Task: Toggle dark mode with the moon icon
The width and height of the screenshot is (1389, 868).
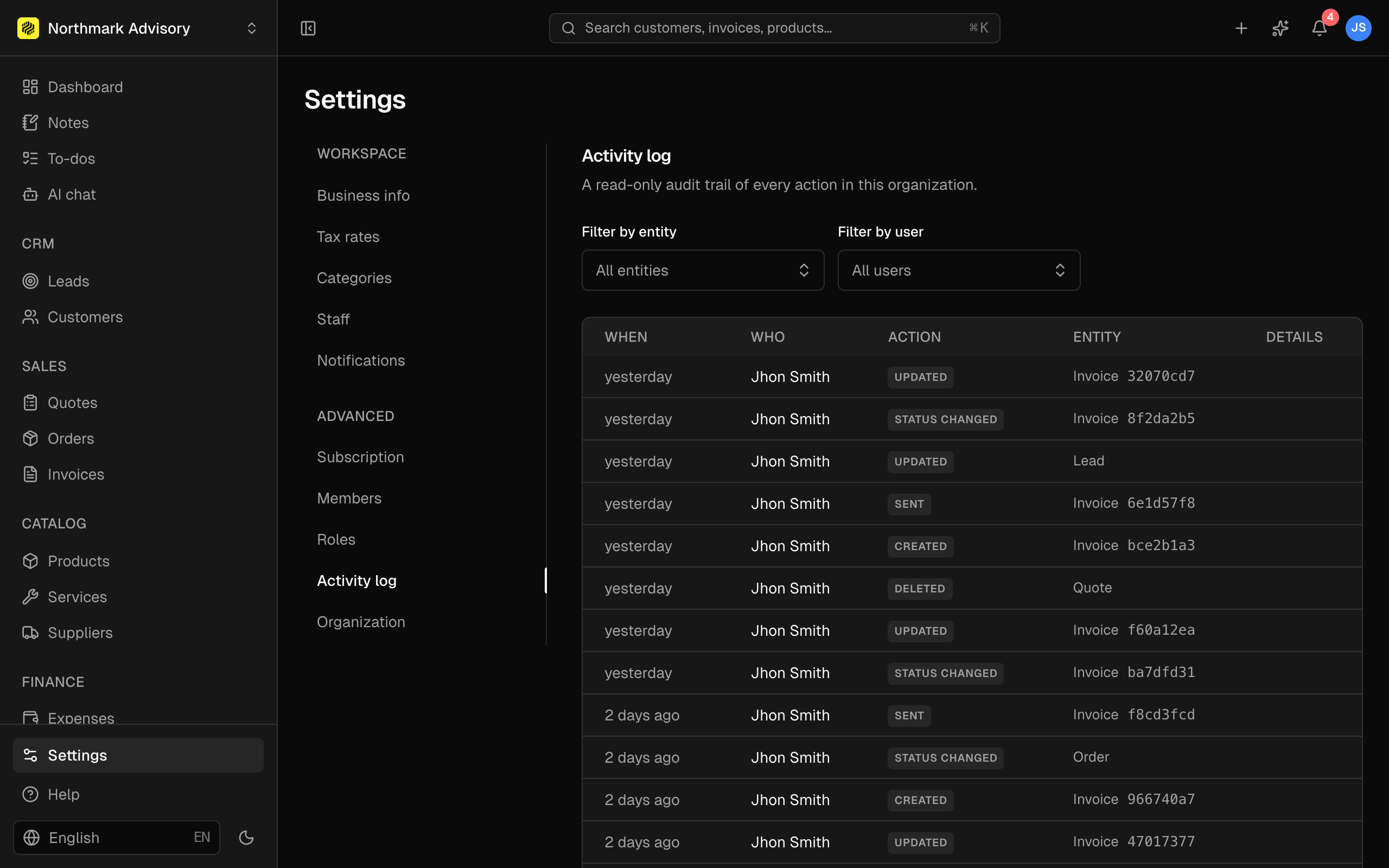Action: click(246, 838)
